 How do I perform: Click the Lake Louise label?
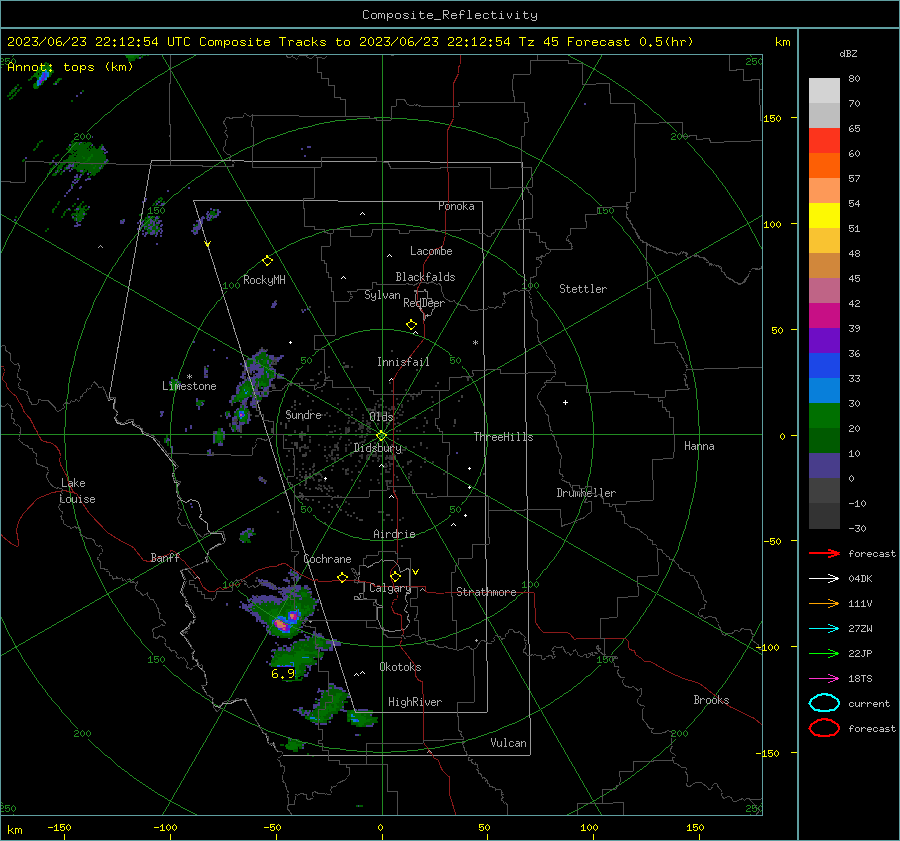click(x=77, y=491)
